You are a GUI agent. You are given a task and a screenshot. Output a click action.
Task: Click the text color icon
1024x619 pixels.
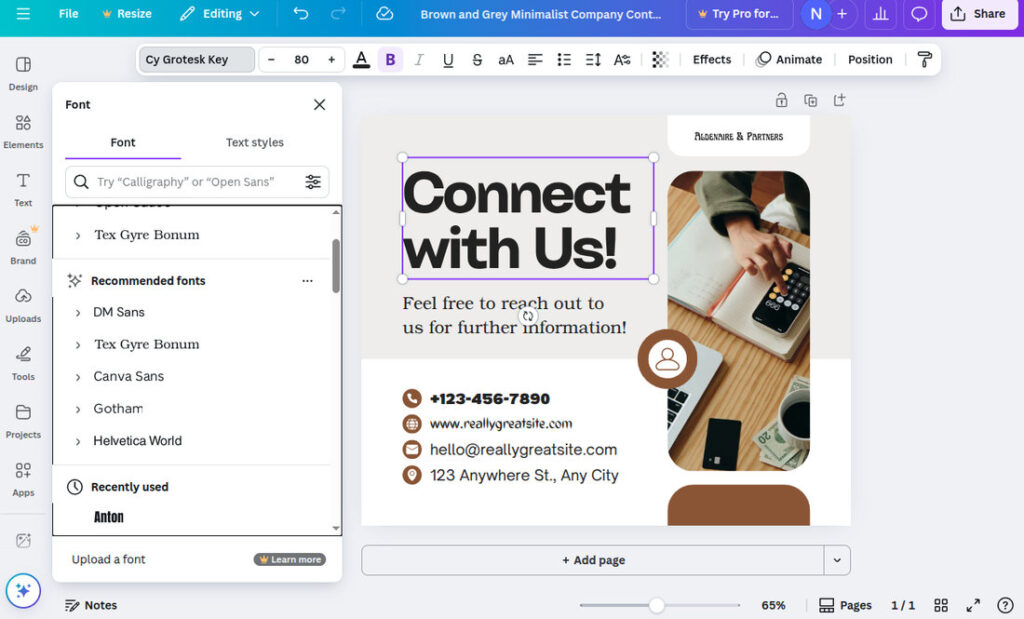(x=361, y=60)
